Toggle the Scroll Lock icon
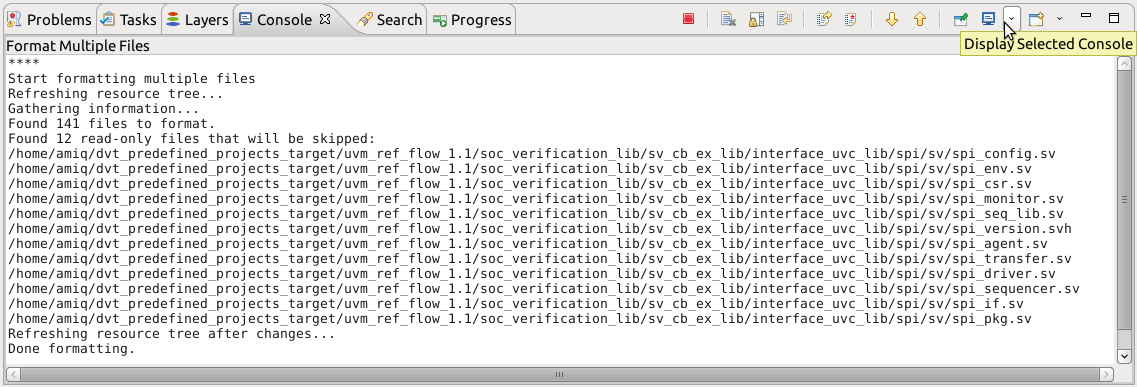1137x387 pixels. (x=756, y=20)
